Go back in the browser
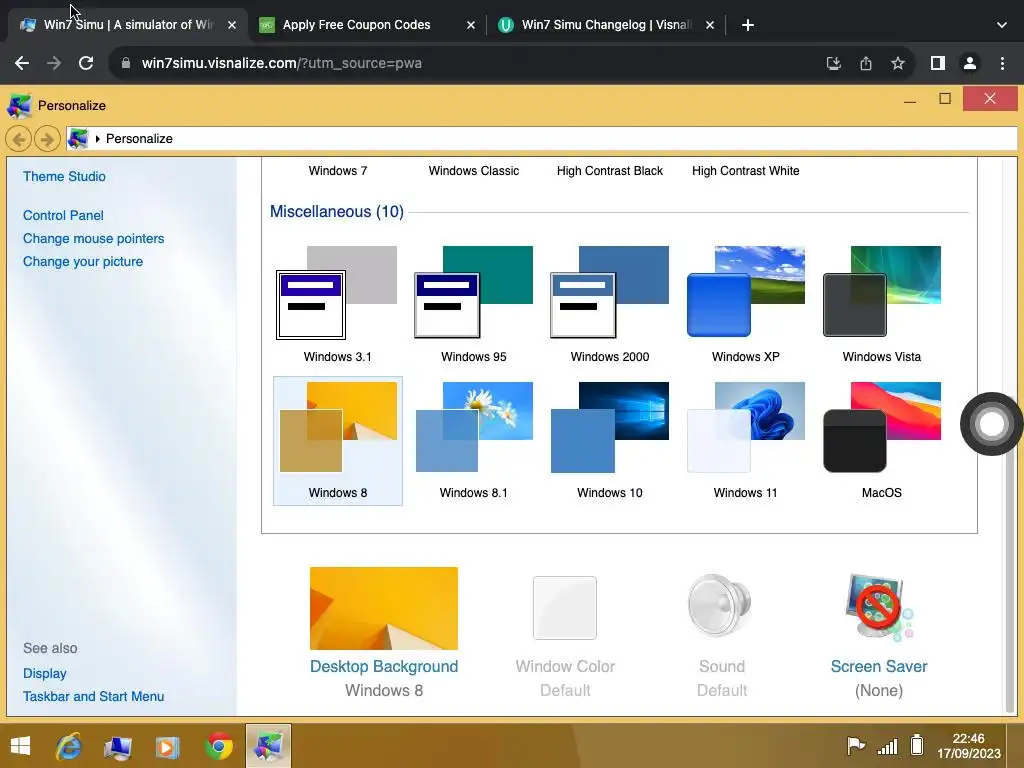The width and height of the screenshot is (1024, 768). coord(22,63)
